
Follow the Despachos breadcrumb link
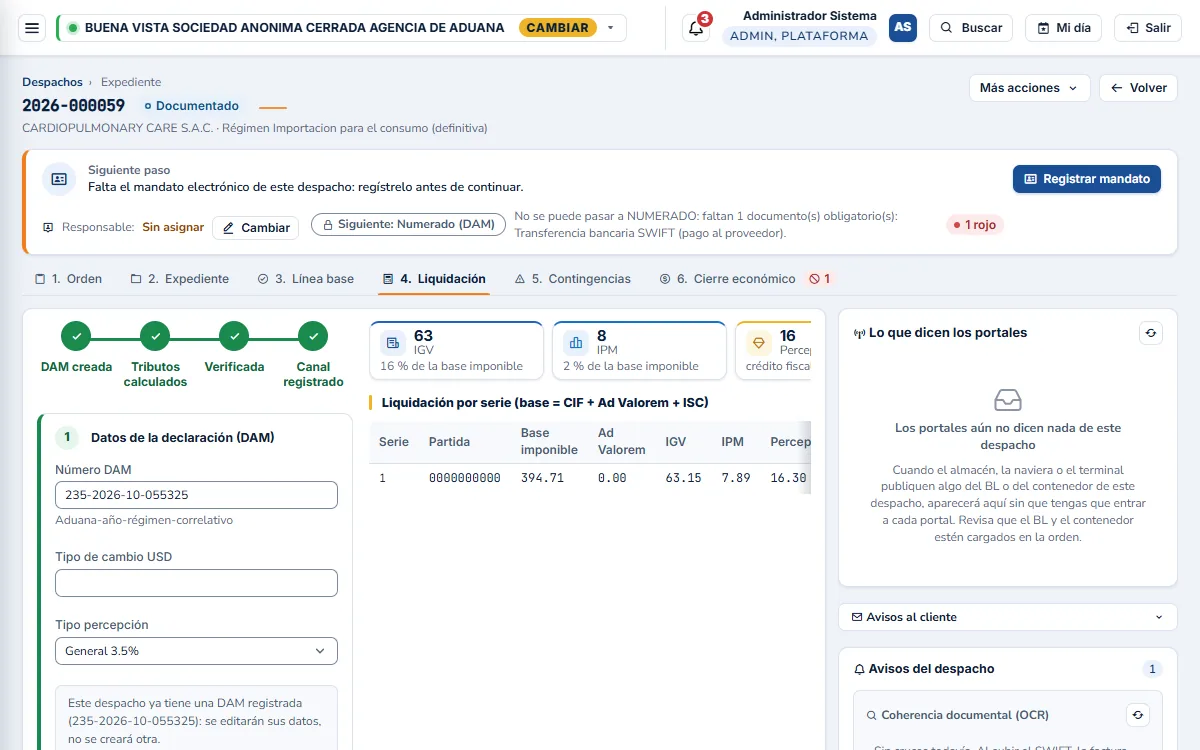click(x=52, y=82)
